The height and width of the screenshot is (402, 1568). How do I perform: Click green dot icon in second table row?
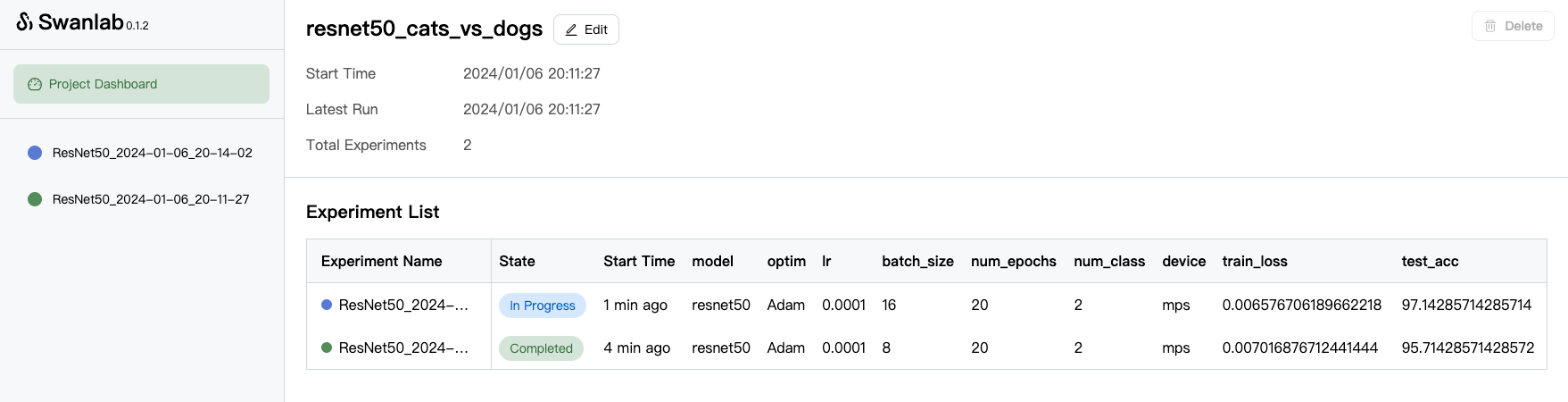coord(327,348)
